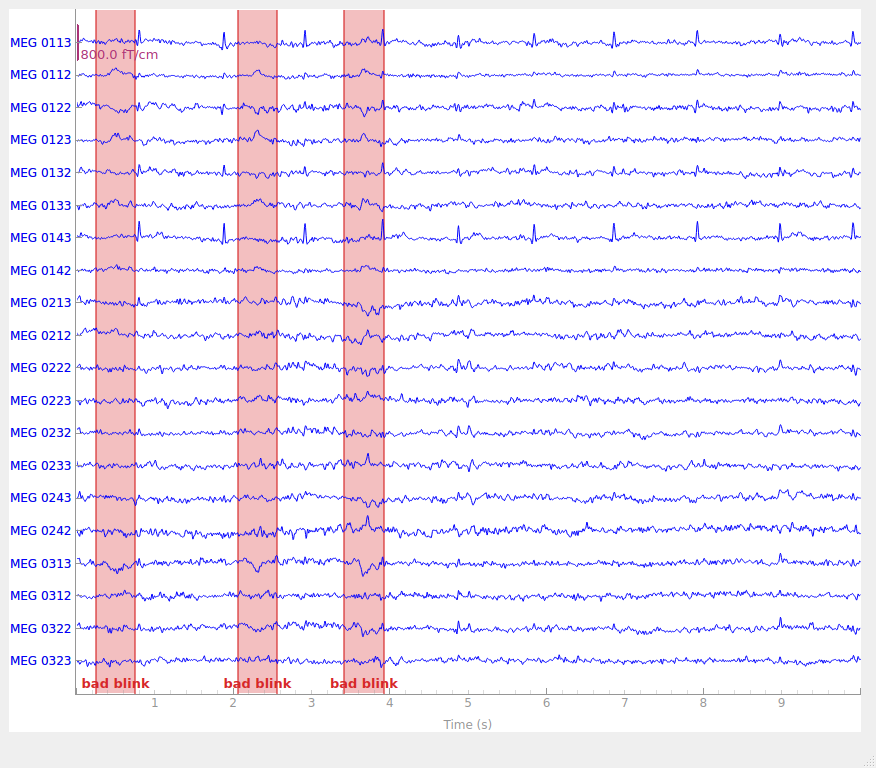Click the 5 second tick label
The height and width of the screenshot is (768, 876).
pos(468,703)
